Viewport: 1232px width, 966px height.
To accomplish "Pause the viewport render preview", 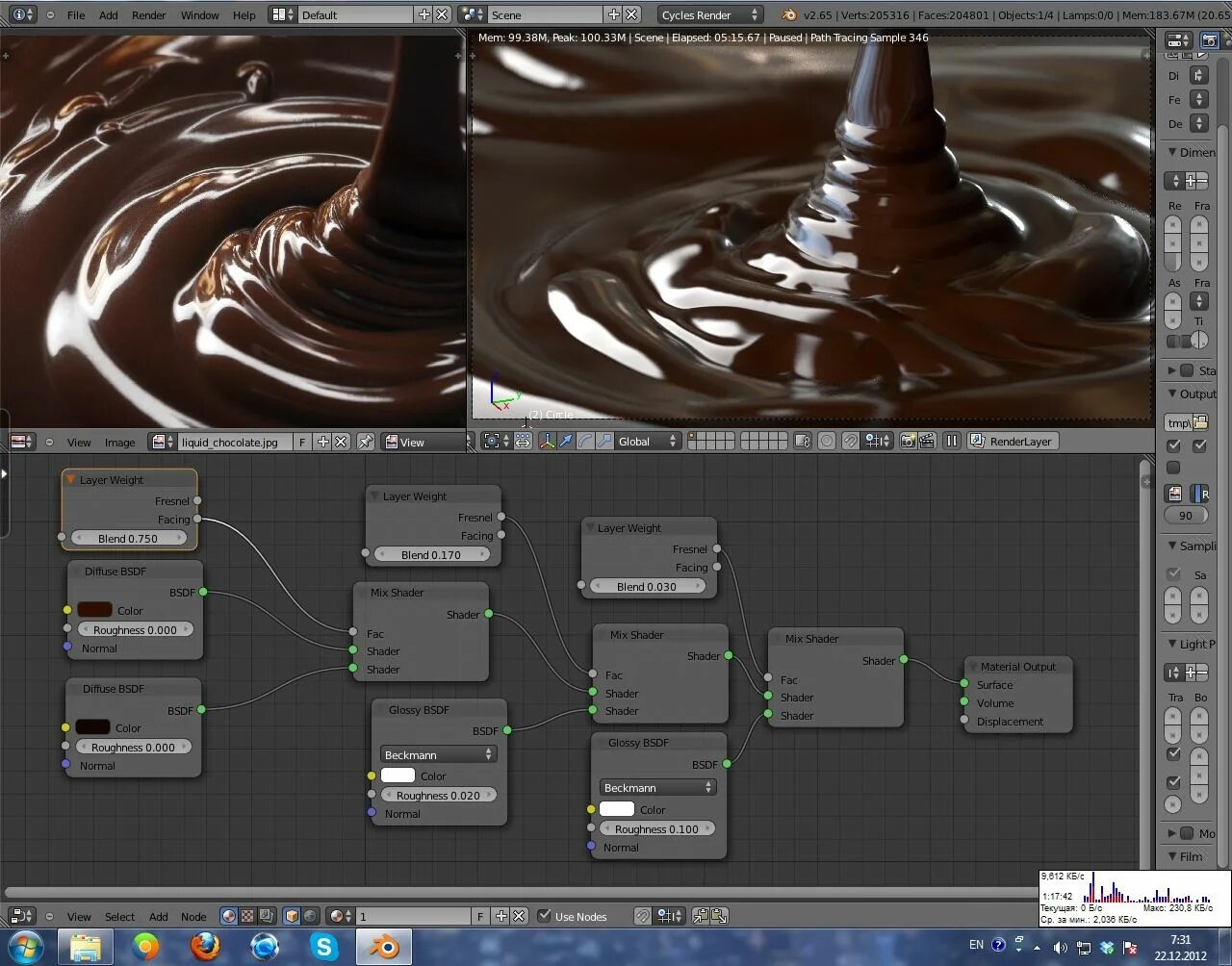I will point(952,442).
